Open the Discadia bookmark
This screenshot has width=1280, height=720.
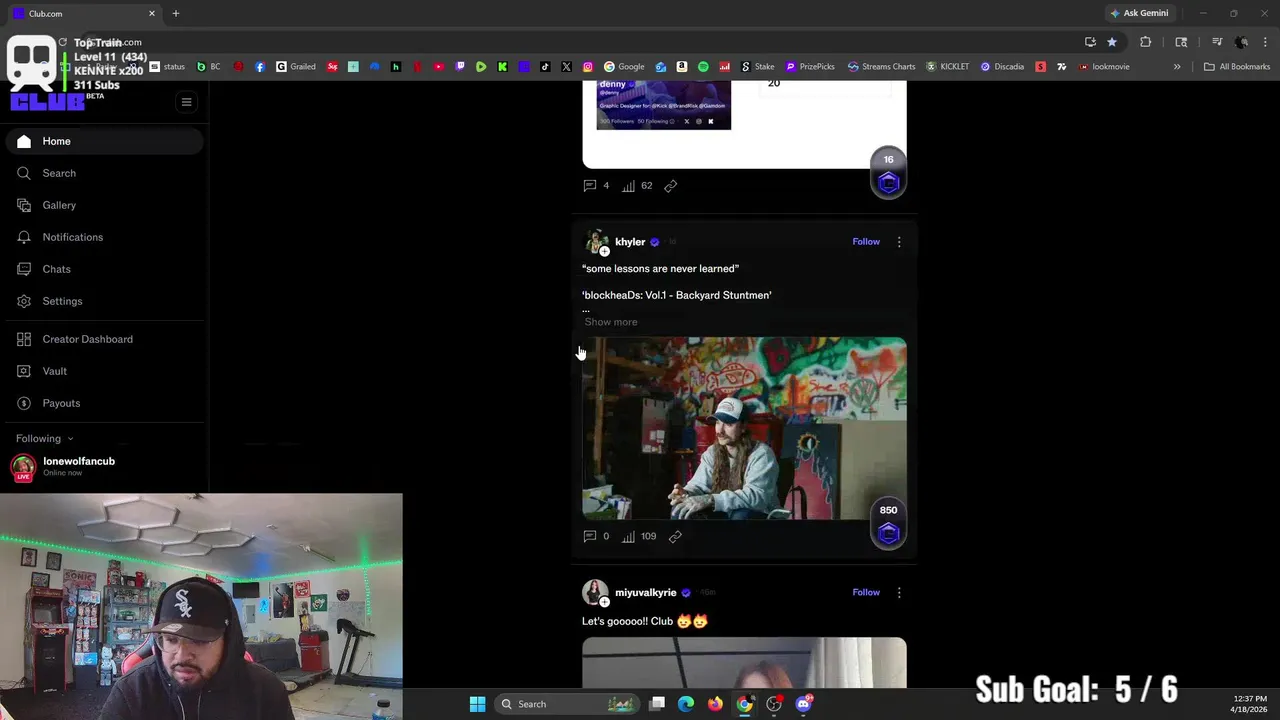point(1002,67)
